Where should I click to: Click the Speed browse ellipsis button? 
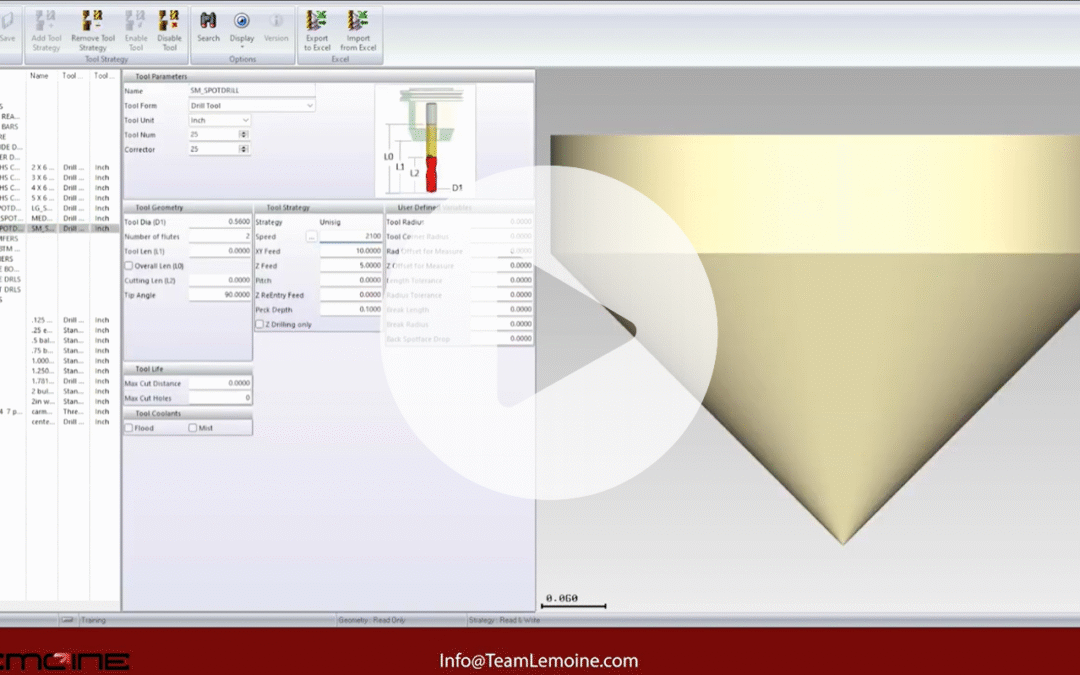pos(311,236)
